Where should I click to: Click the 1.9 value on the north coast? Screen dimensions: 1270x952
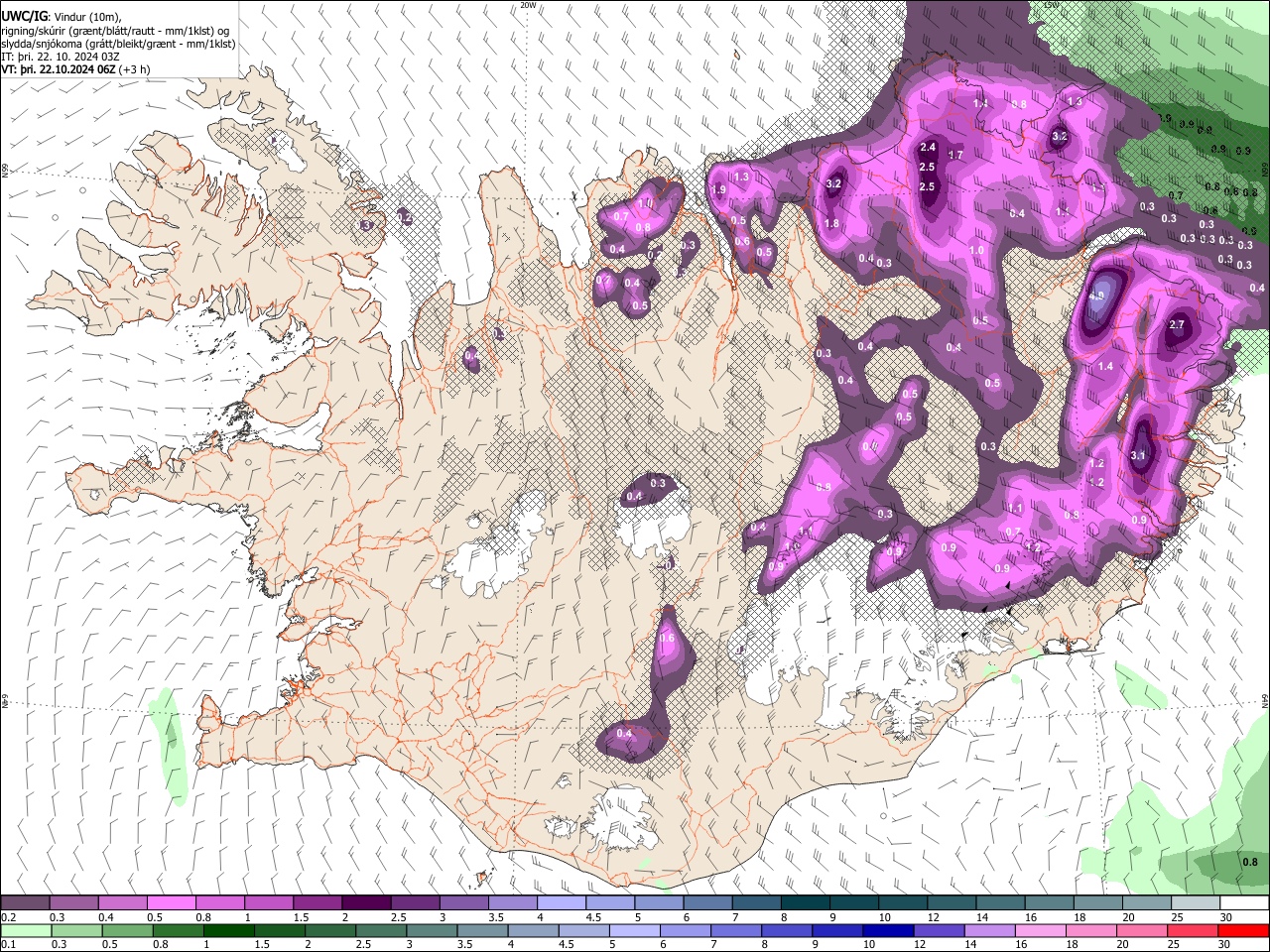[718, 189]
